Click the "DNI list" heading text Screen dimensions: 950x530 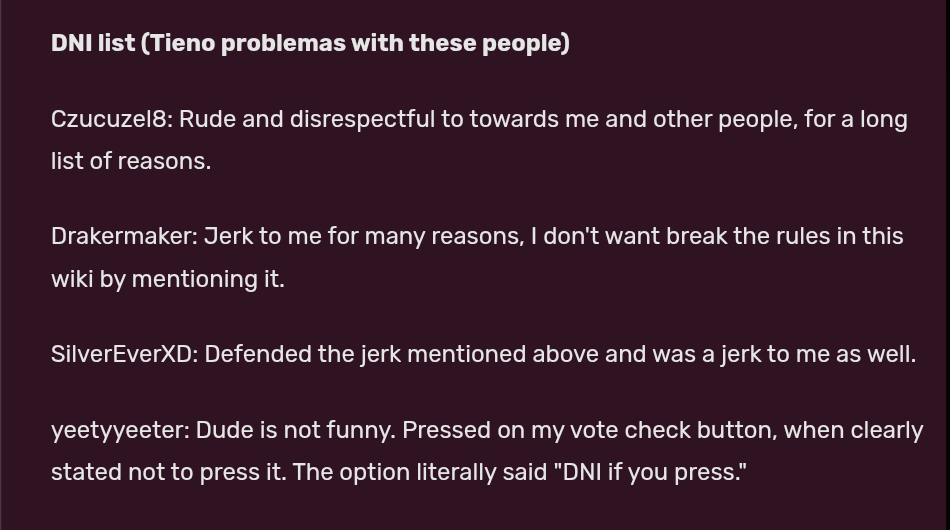pyautogui.click(x=92, y=45)
